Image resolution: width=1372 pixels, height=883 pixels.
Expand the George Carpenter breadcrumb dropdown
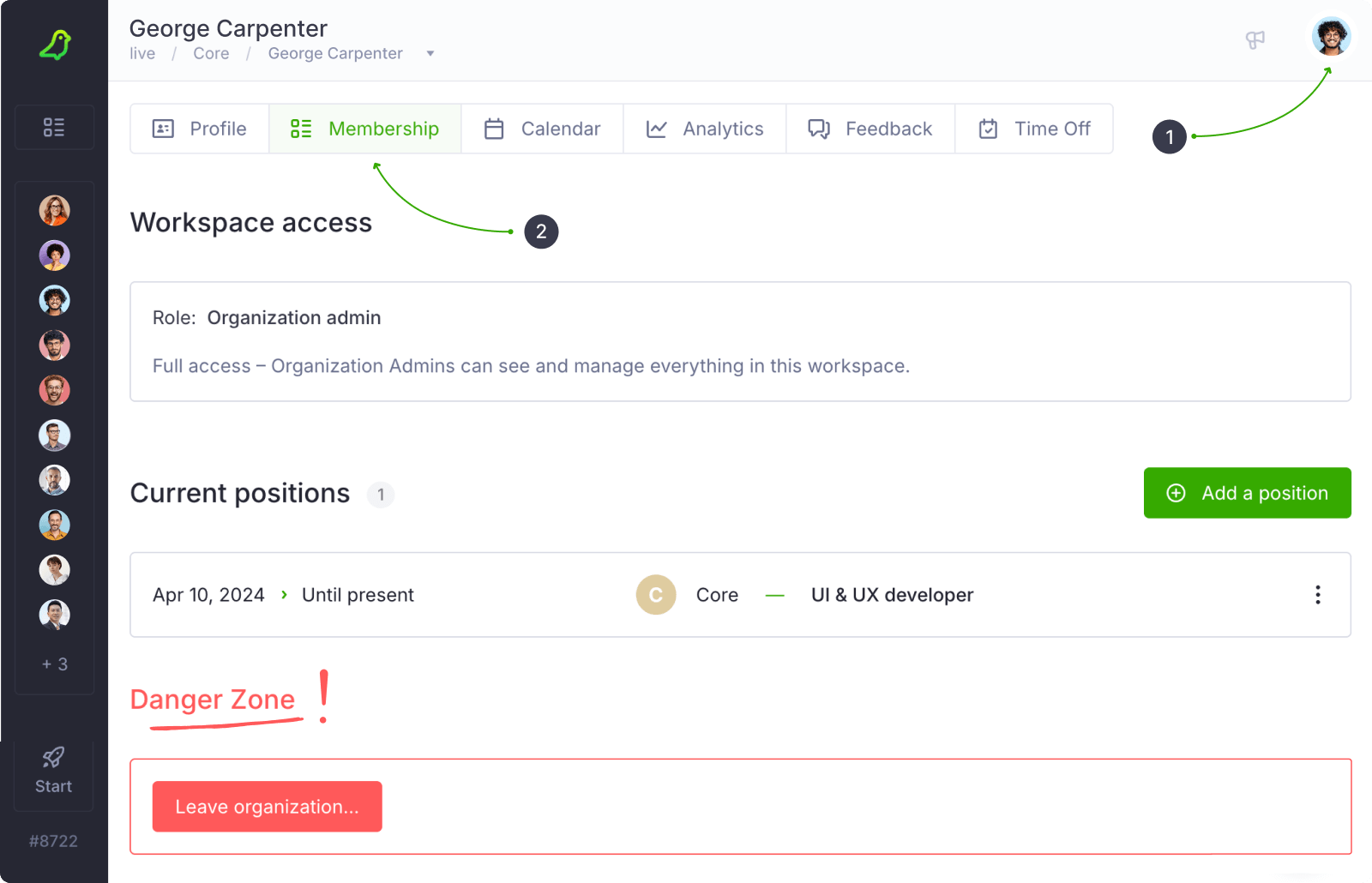[x=430, y=53]
